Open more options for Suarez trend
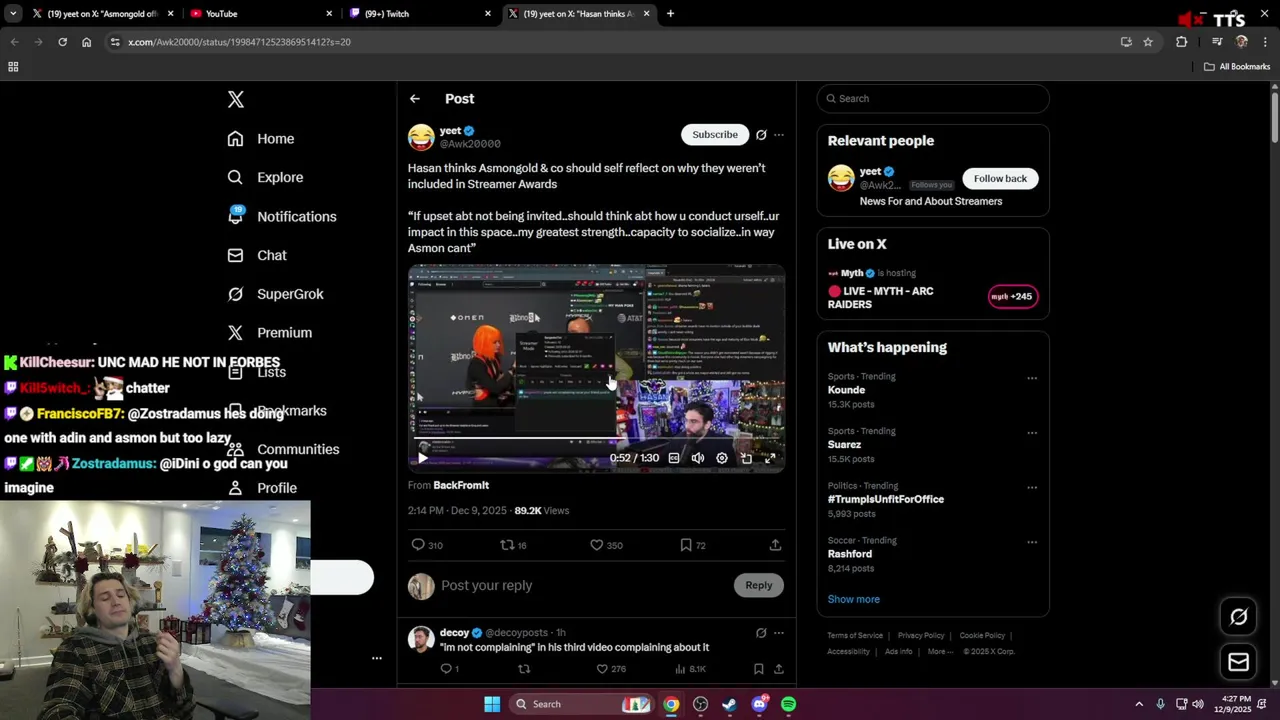This screenshot has width=1280, height=720. (x=1032, y=433)
